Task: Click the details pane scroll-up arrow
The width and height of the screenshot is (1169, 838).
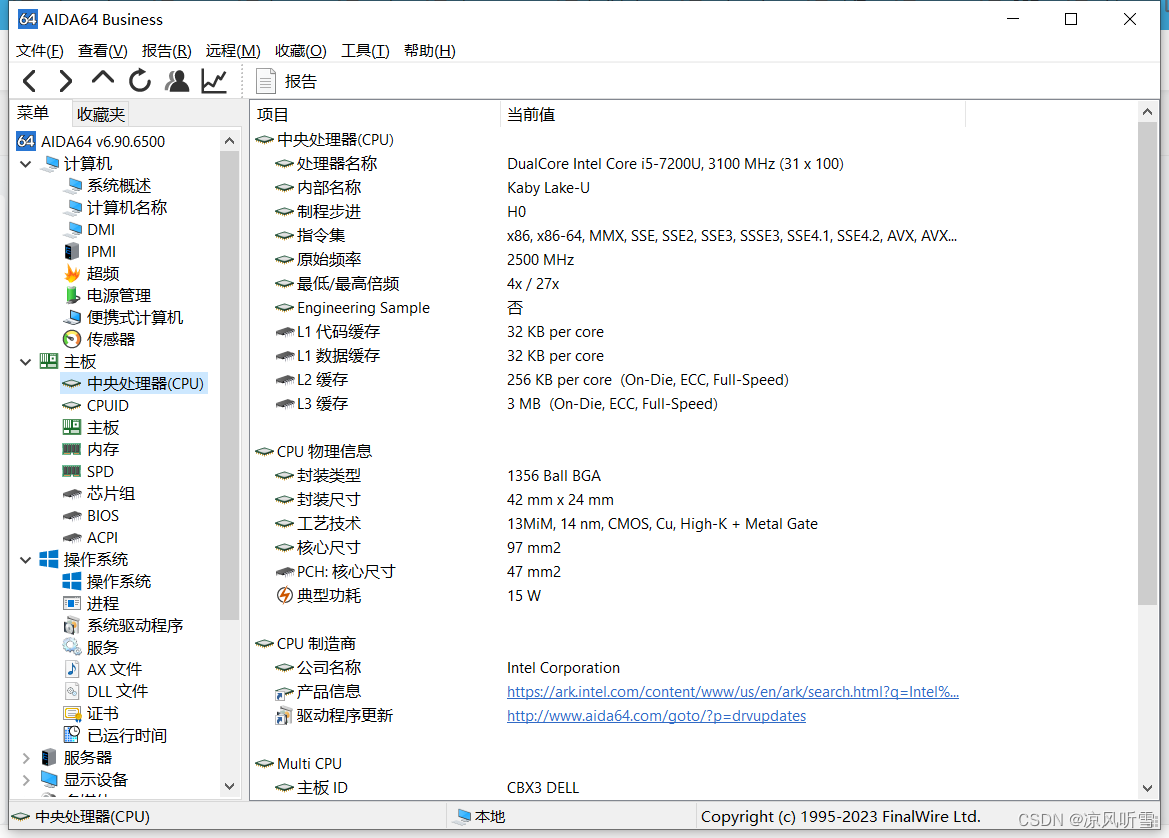Action: pyautogui.click(x=1147, y=112)
